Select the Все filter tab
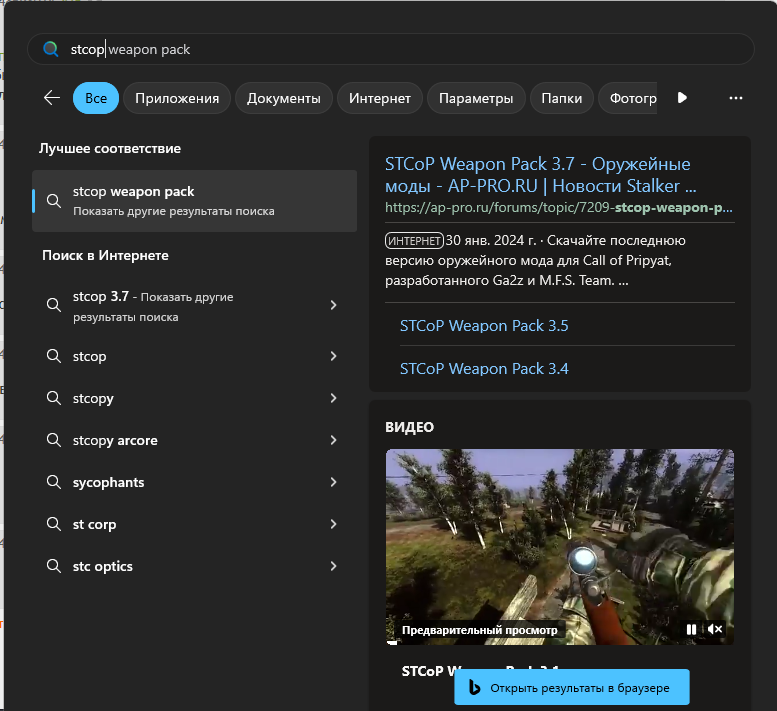777x711 pixels. [96, 98]
